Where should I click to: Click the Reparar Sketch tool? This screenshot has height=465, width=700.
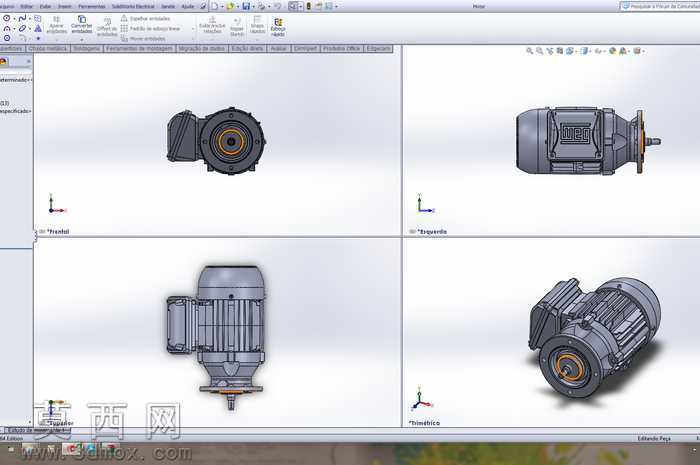coord(237,27)
